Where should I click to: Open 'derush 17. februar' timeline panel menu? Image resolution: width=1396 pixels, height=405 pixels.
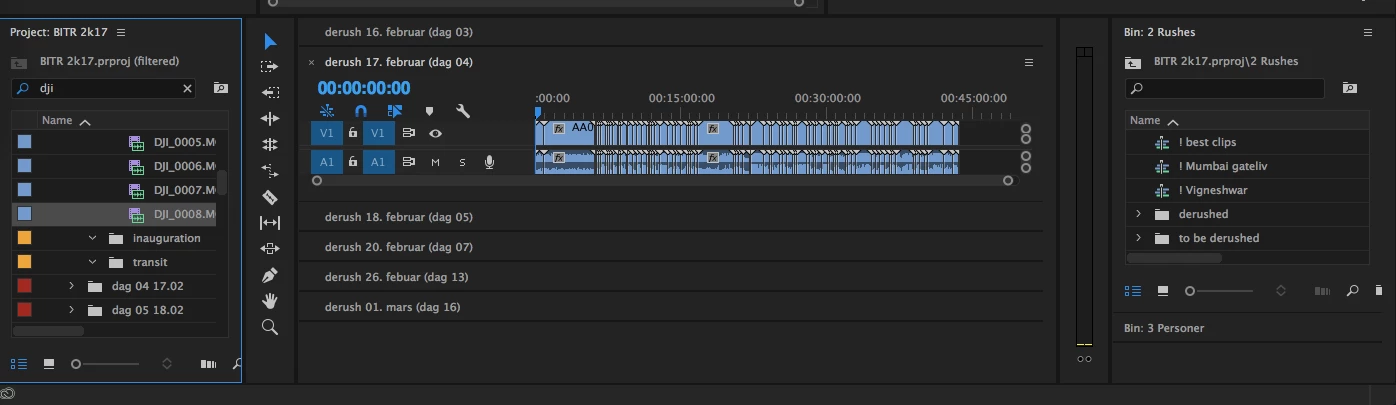point(1029,62)
